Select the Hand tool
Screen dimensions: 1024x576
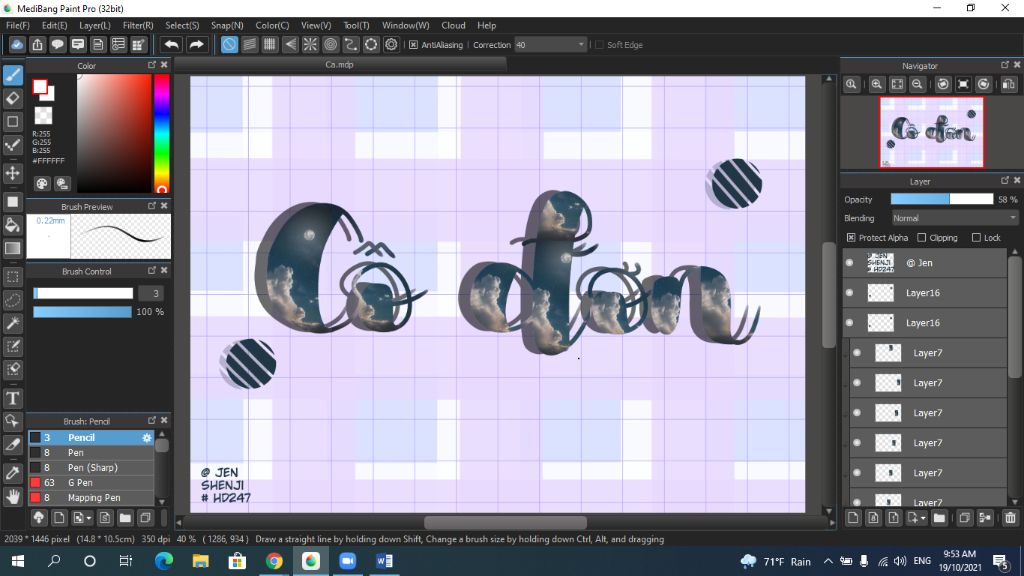tap(12, 497)
